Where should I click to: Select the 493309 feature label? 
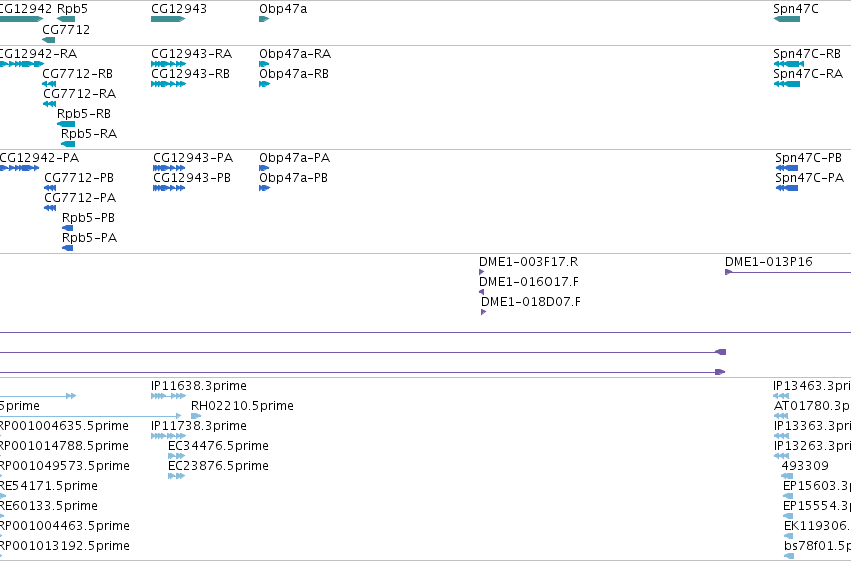pos(805,466)
